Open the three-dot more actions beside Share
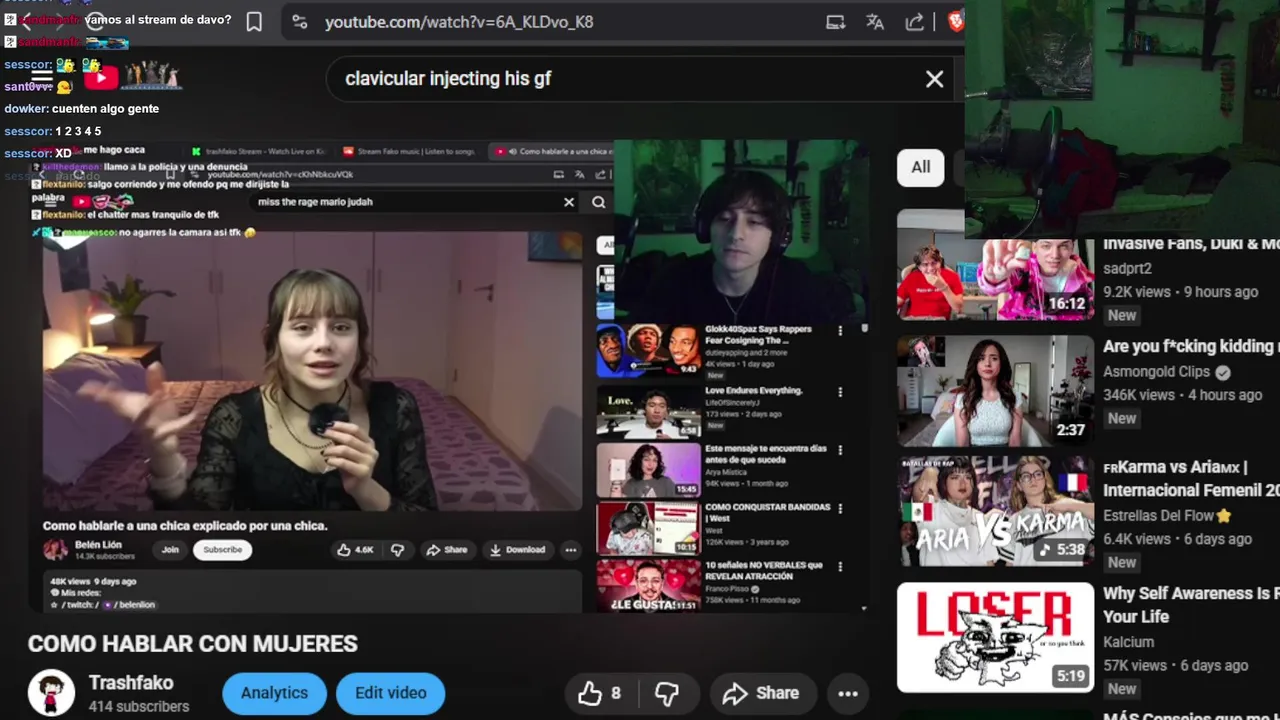Screen dimensions: 1280x720 click(848, 693)
